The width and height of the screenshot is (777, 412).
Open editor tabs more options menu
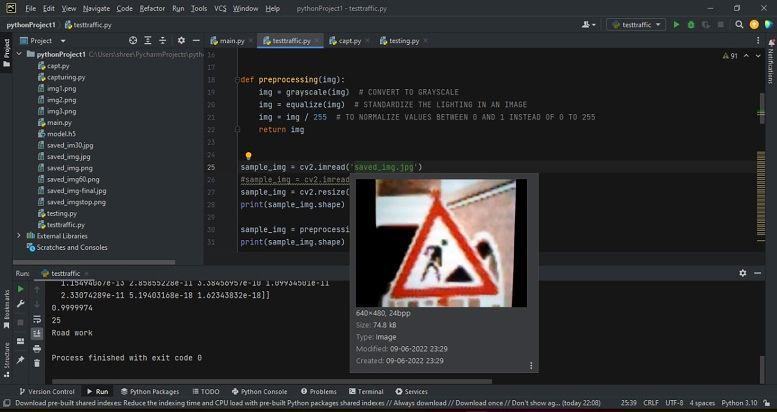(x=758, y=41)
